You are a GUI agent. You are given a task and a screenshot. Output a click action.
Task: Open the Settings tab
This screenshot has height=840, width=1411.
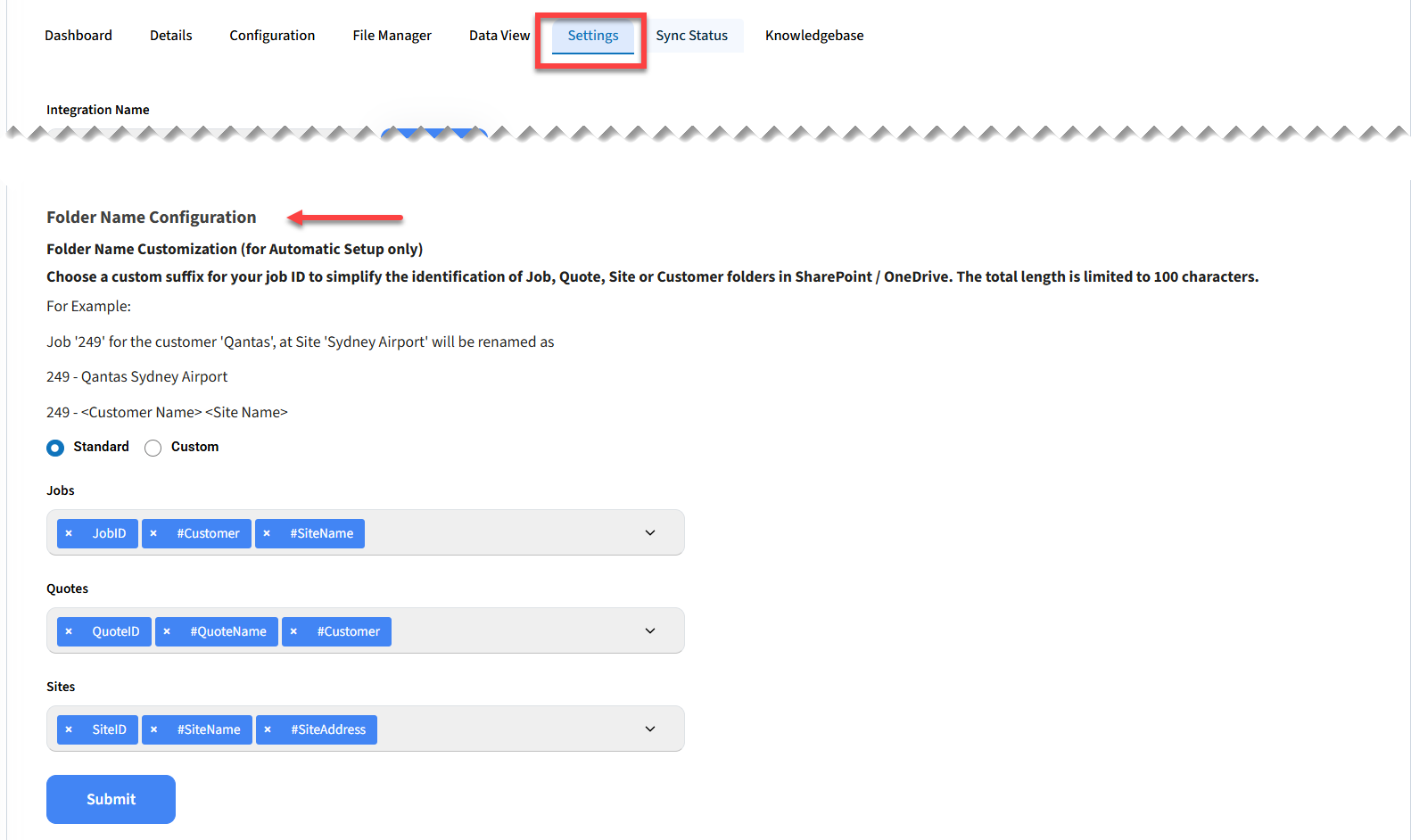(593, 36)
